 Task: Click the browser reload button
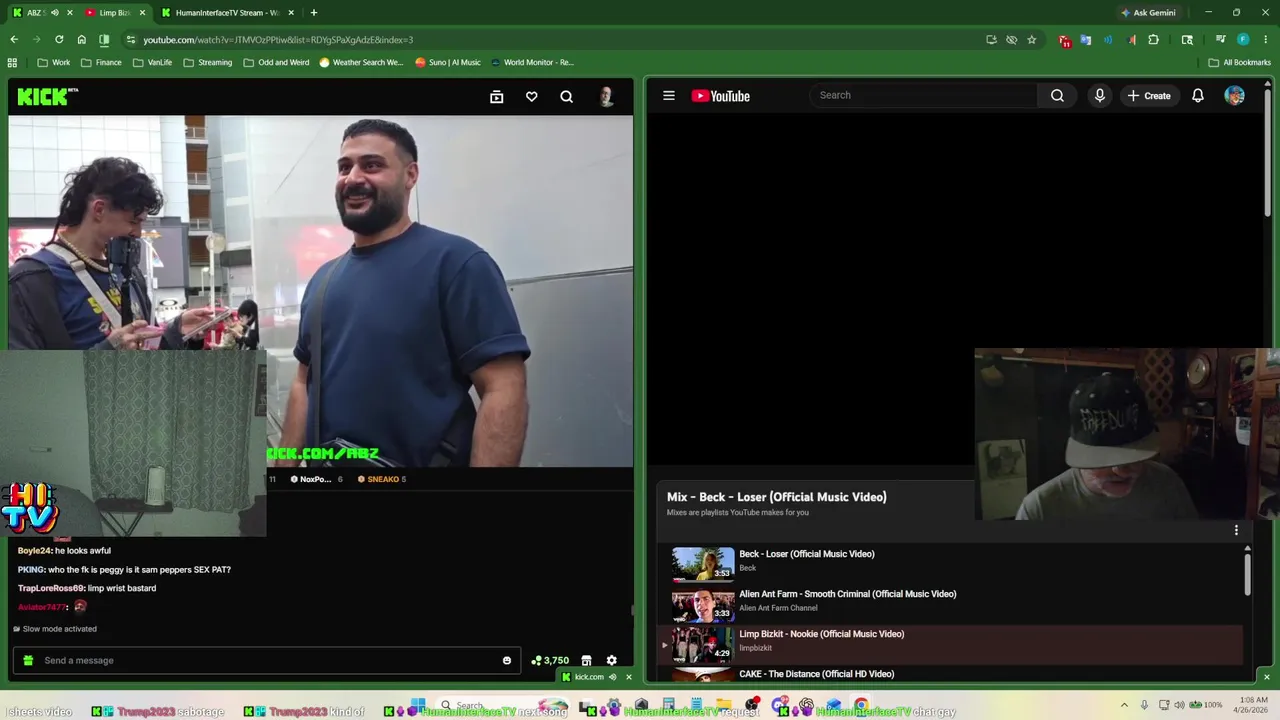[59, 40]
